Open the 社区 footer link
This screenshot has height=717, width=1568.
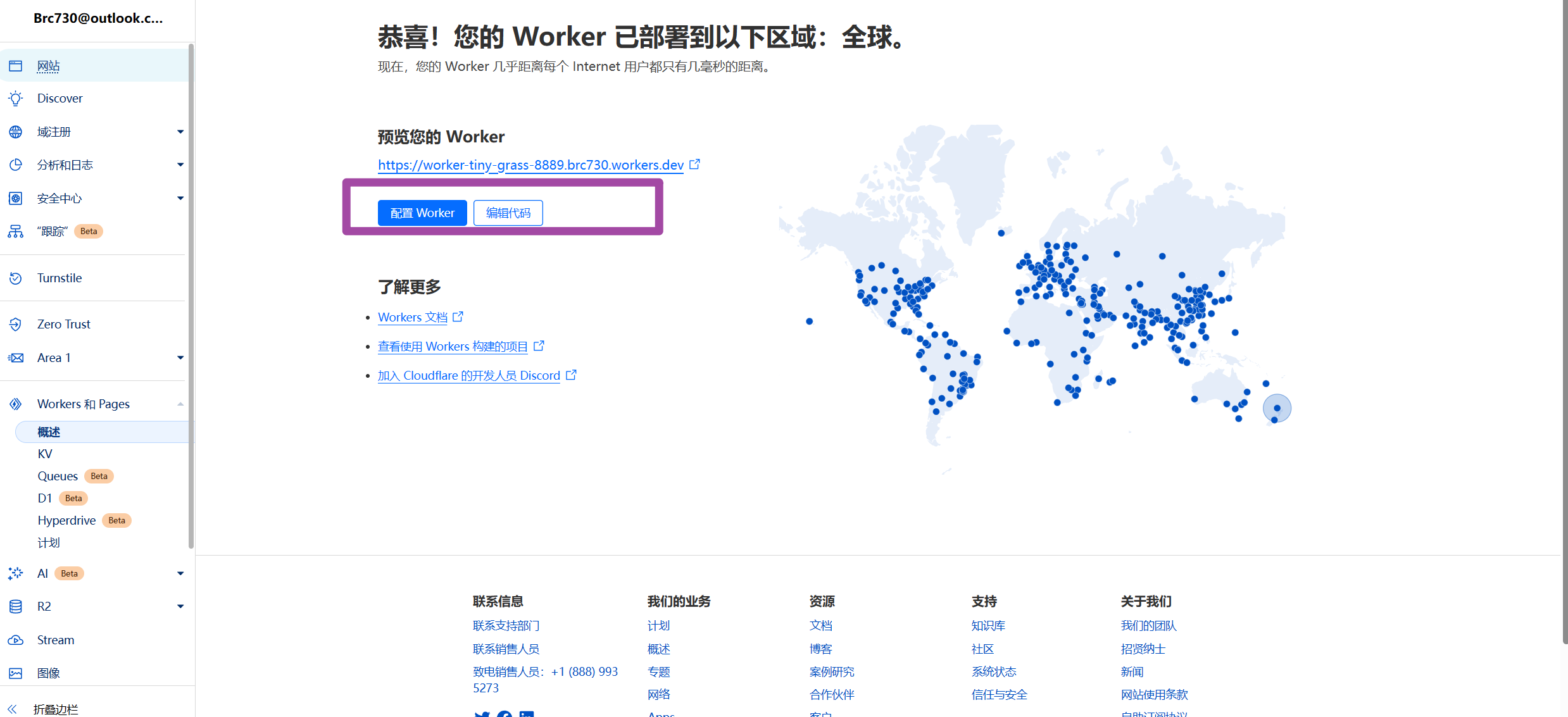coord(983,649)
